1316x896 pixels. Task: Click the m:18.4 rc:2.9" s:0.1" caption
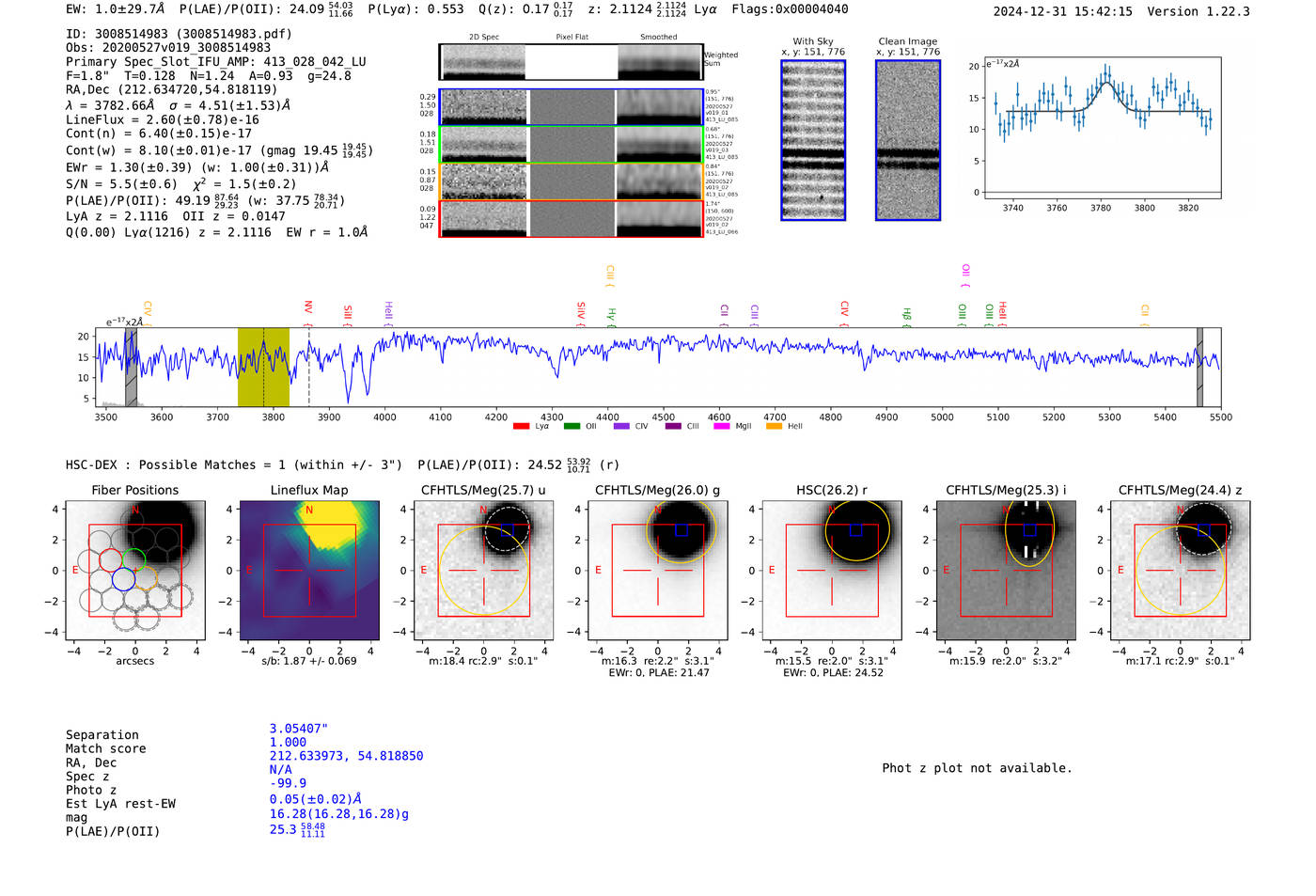(x=483, y=661)
